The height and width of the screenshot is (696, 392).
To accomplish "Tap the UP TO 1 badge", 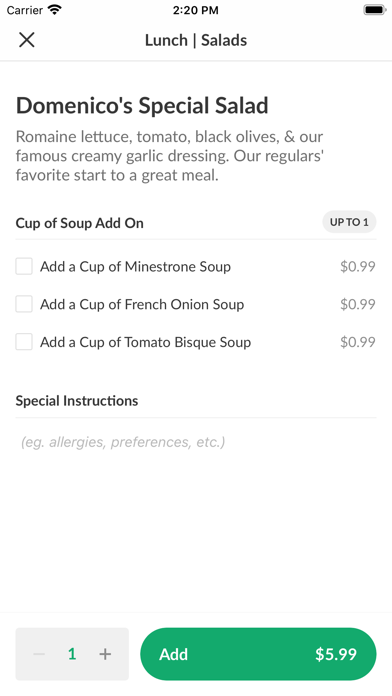I will tap(349, 222).
